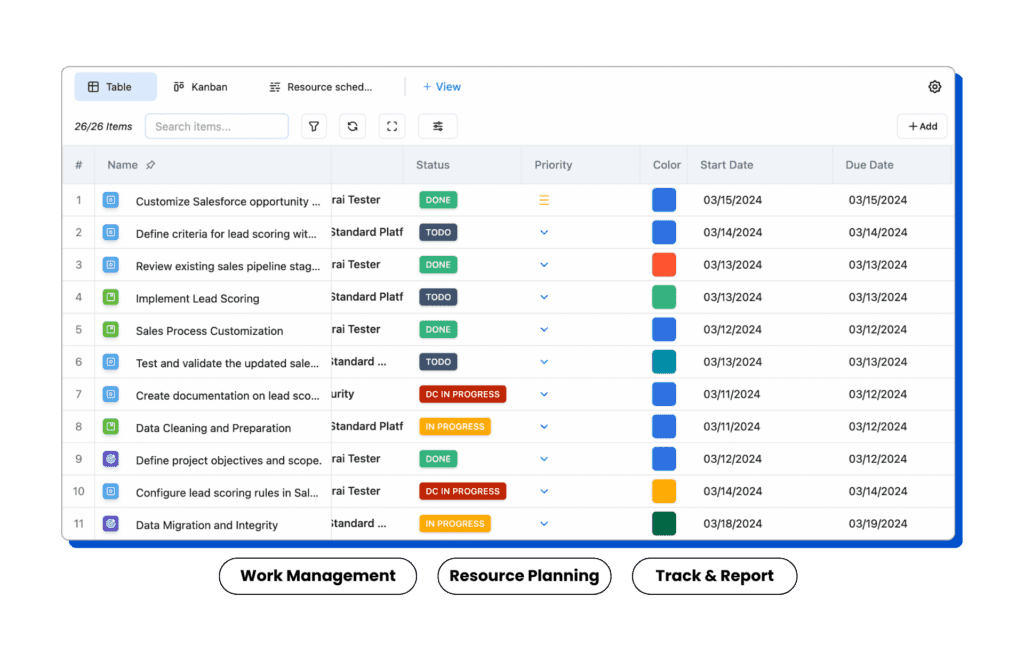Select the filter icon above the table
1024x661 pixels.
tap(314, 126)
